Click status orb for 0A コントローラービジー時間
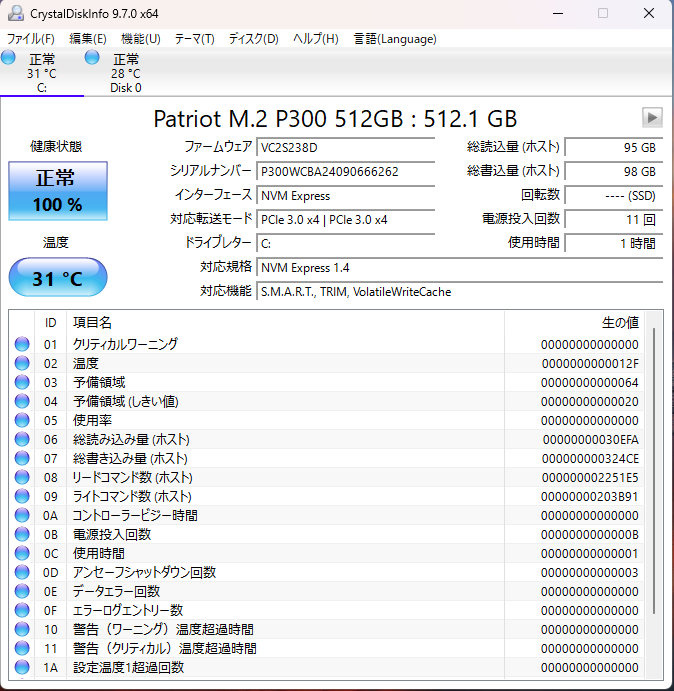 (22, 515)
